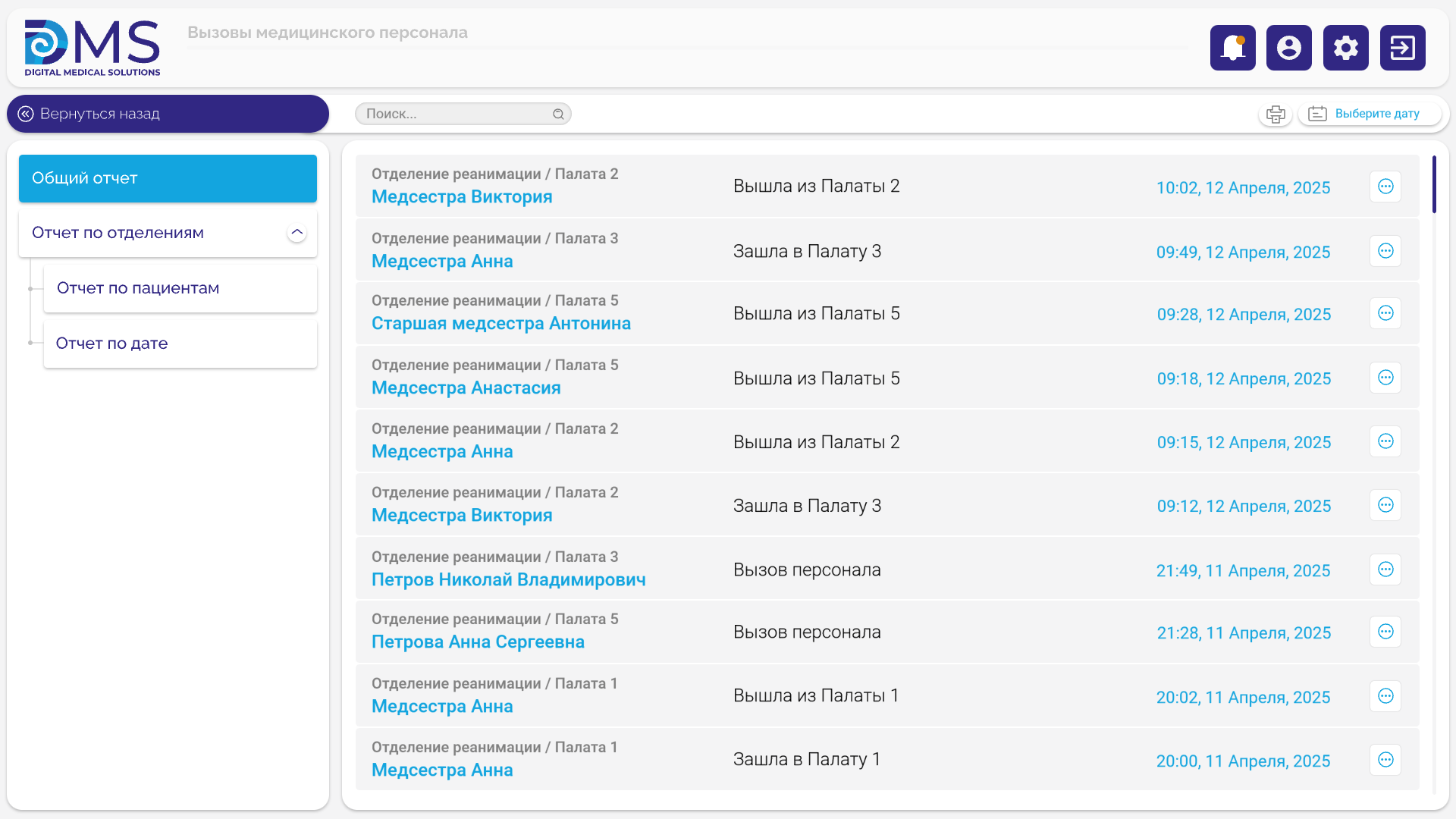Select Отчет по дате item
The image size is (1456, 819).
180,344
